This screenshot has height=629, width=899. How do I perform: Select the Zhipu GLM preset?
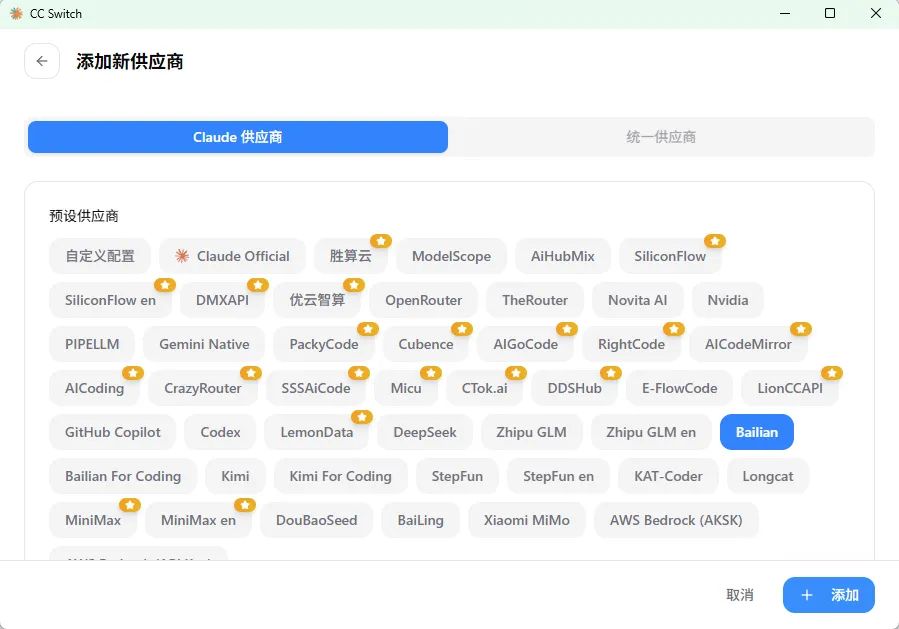[531, 432]
